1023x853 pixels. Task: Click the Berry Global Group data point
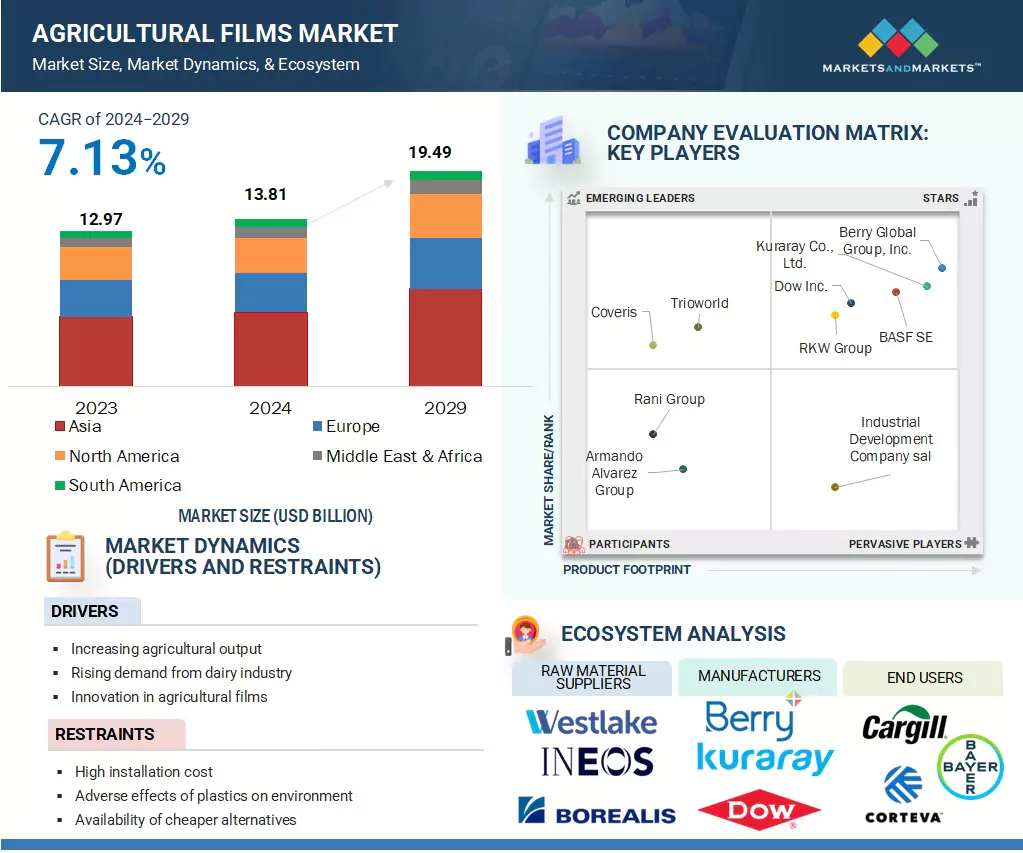click(x=942, y=268)
